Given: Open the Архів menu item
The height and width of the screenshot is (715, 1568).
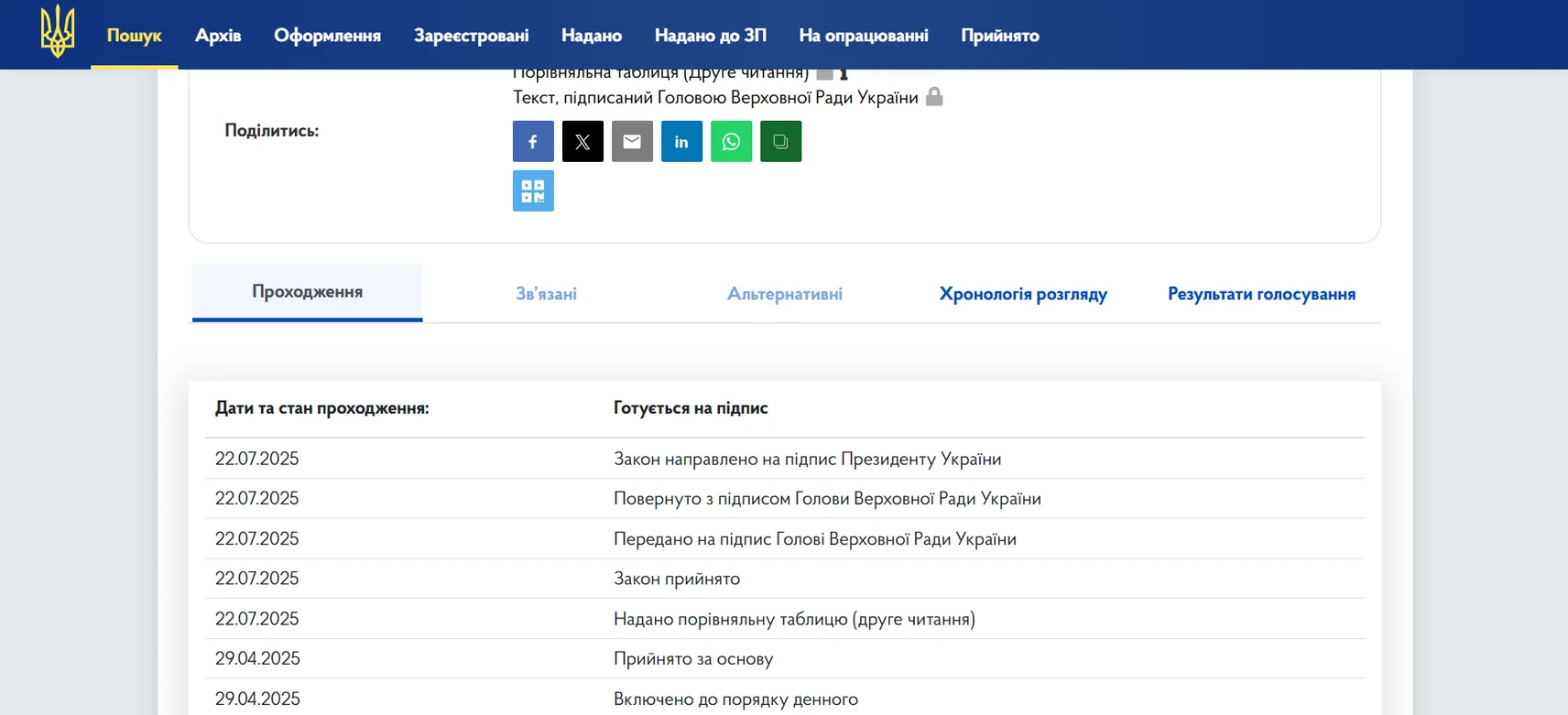Looking at the screenshot, I should pos(218,36).
